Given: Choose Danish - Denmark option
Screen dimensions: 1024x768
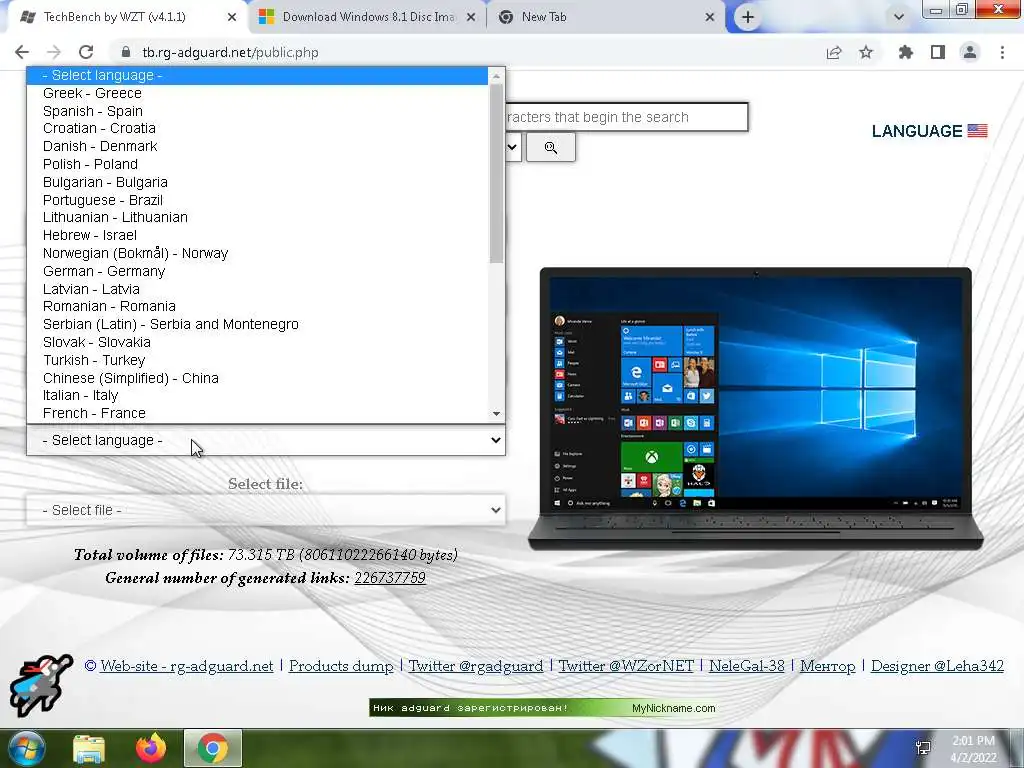Looking at the screenshot, I should (x=257, y=146).
